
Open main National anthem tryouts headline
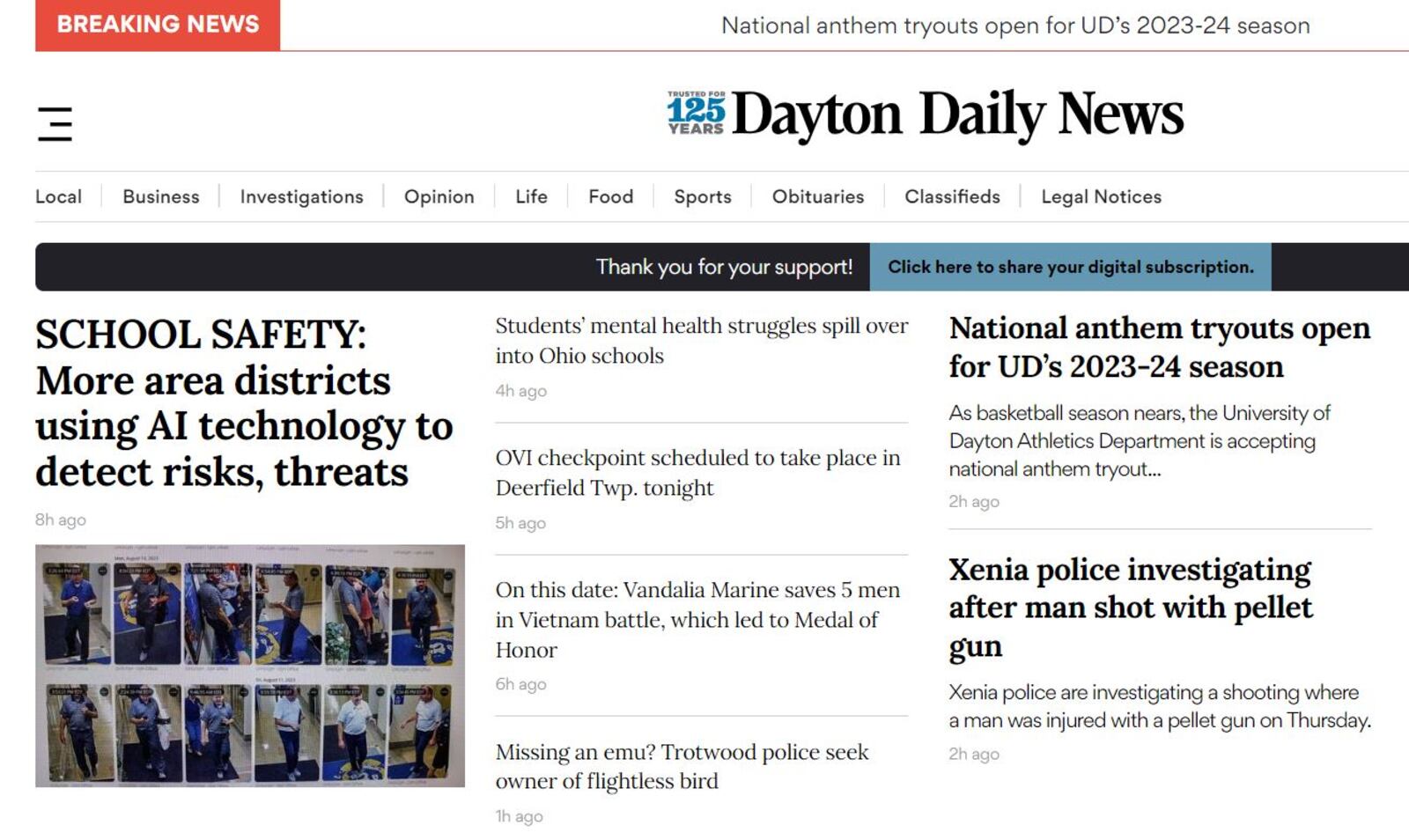(1160, 347)
